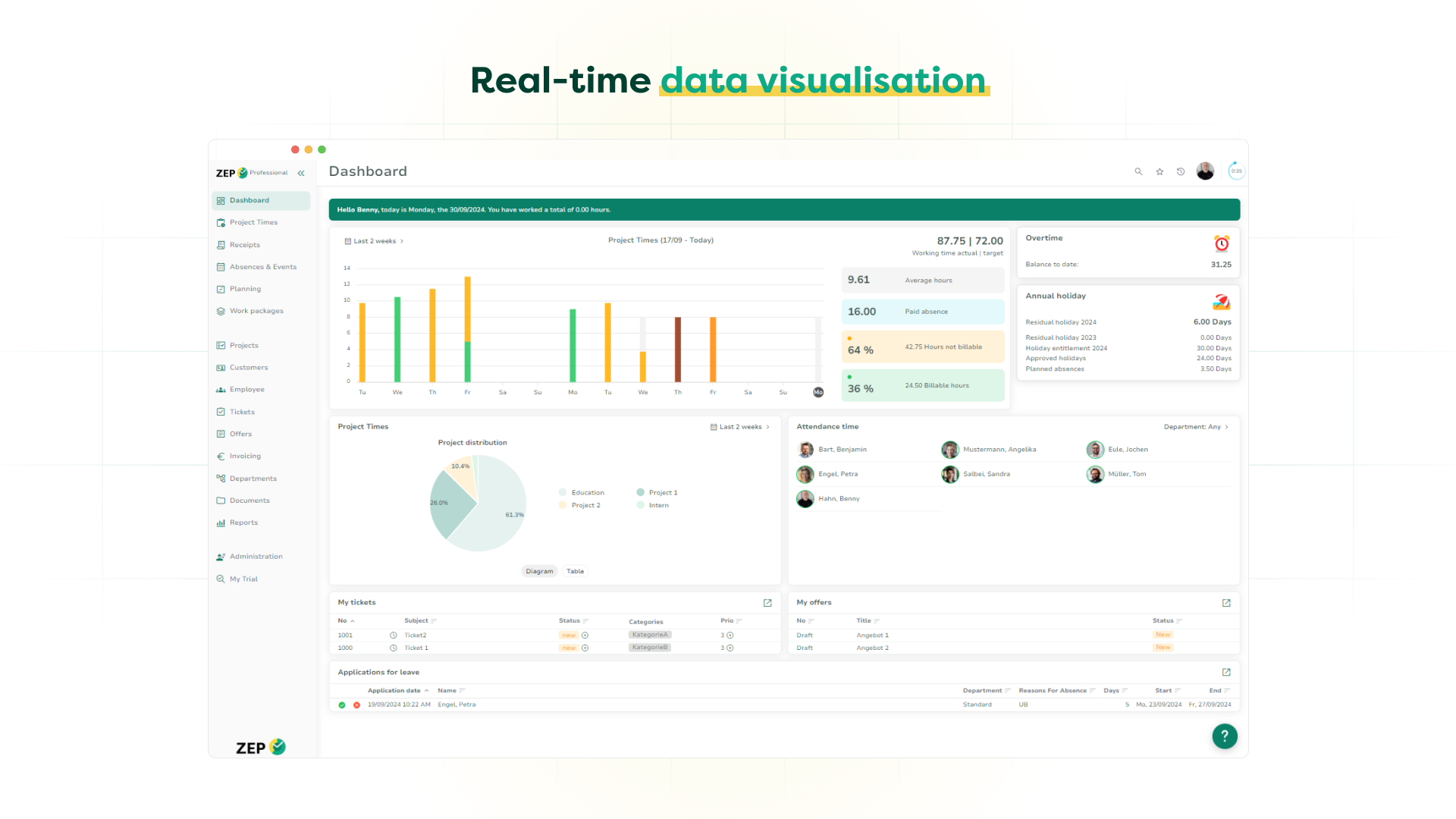
Task: Click the favorites star icon
Action: tap(1159, 171)
